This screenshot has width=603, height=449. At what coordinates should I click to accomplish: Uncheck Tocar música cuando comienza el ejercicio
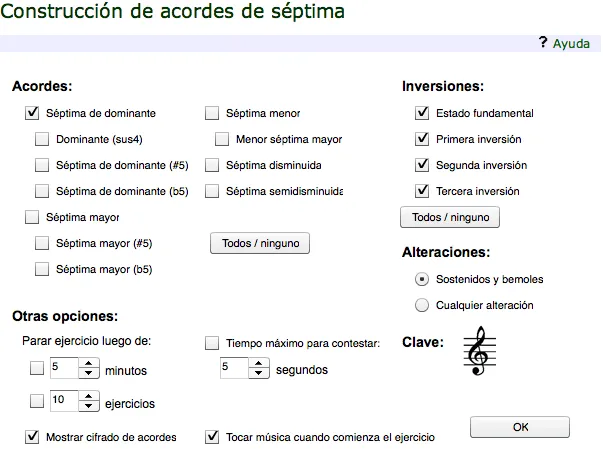tap(212, 437)
